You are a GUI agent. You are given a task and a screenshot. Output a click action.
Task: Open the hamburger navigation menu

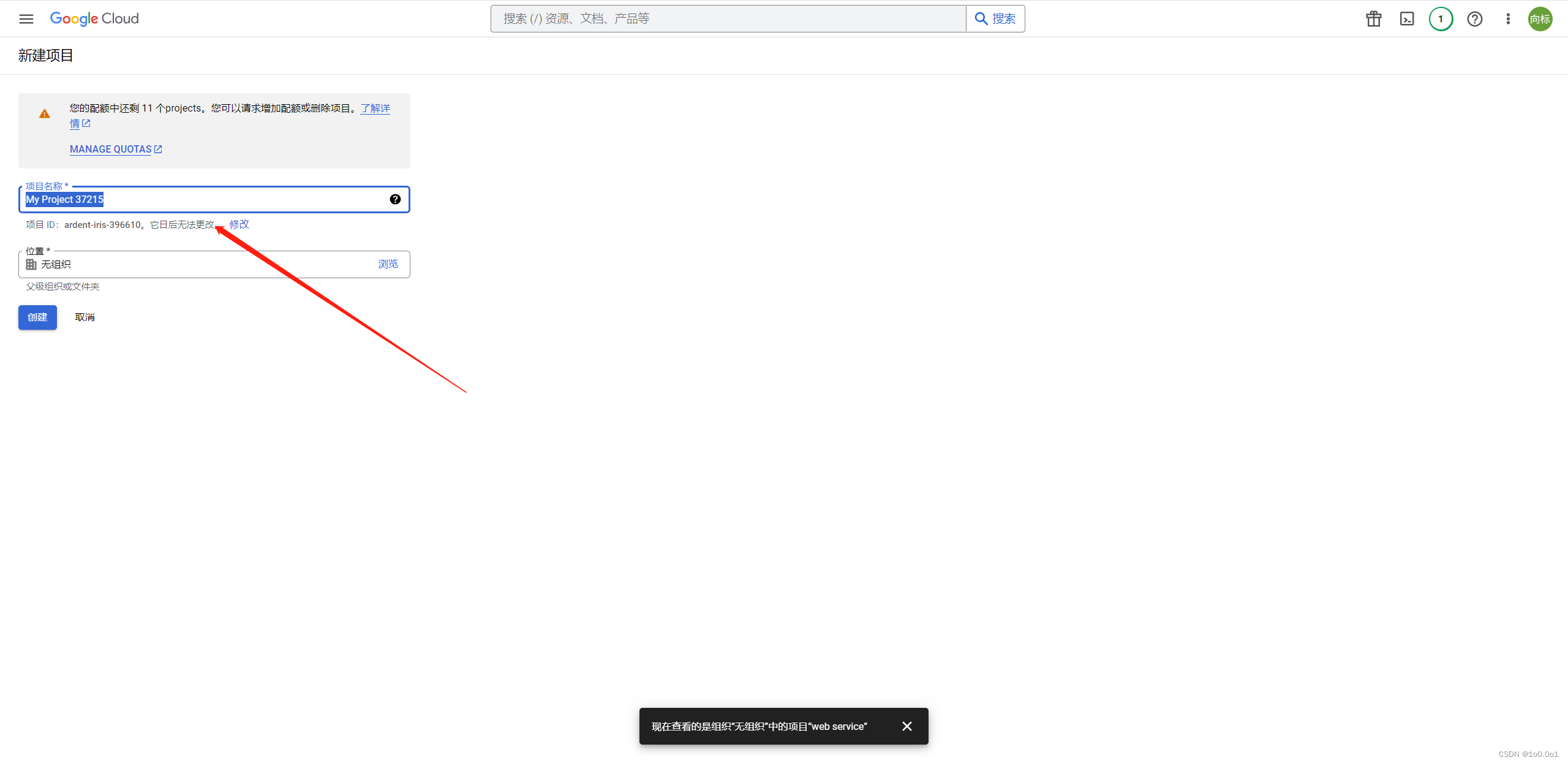(x=26, y=19)
